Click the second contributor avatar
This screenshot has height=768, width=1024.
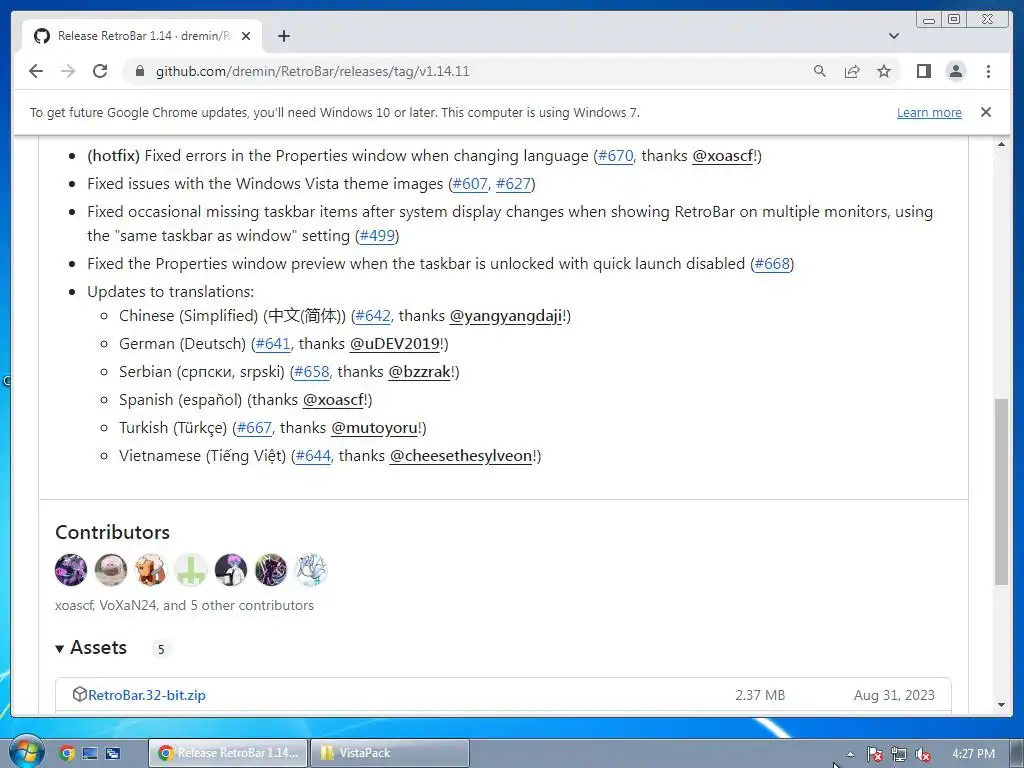point(111,569)
